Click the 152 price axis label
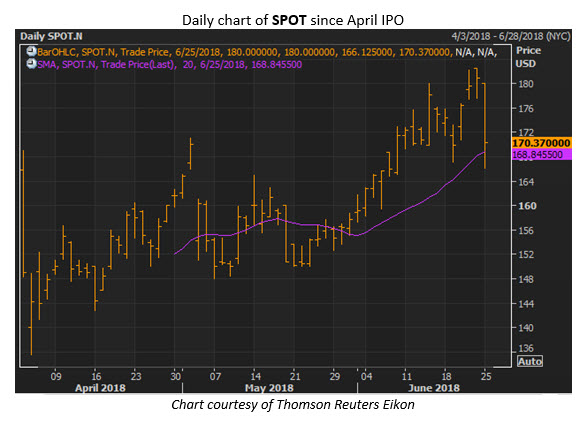Screen dimensions: 585x421 (x=526, y=254)
